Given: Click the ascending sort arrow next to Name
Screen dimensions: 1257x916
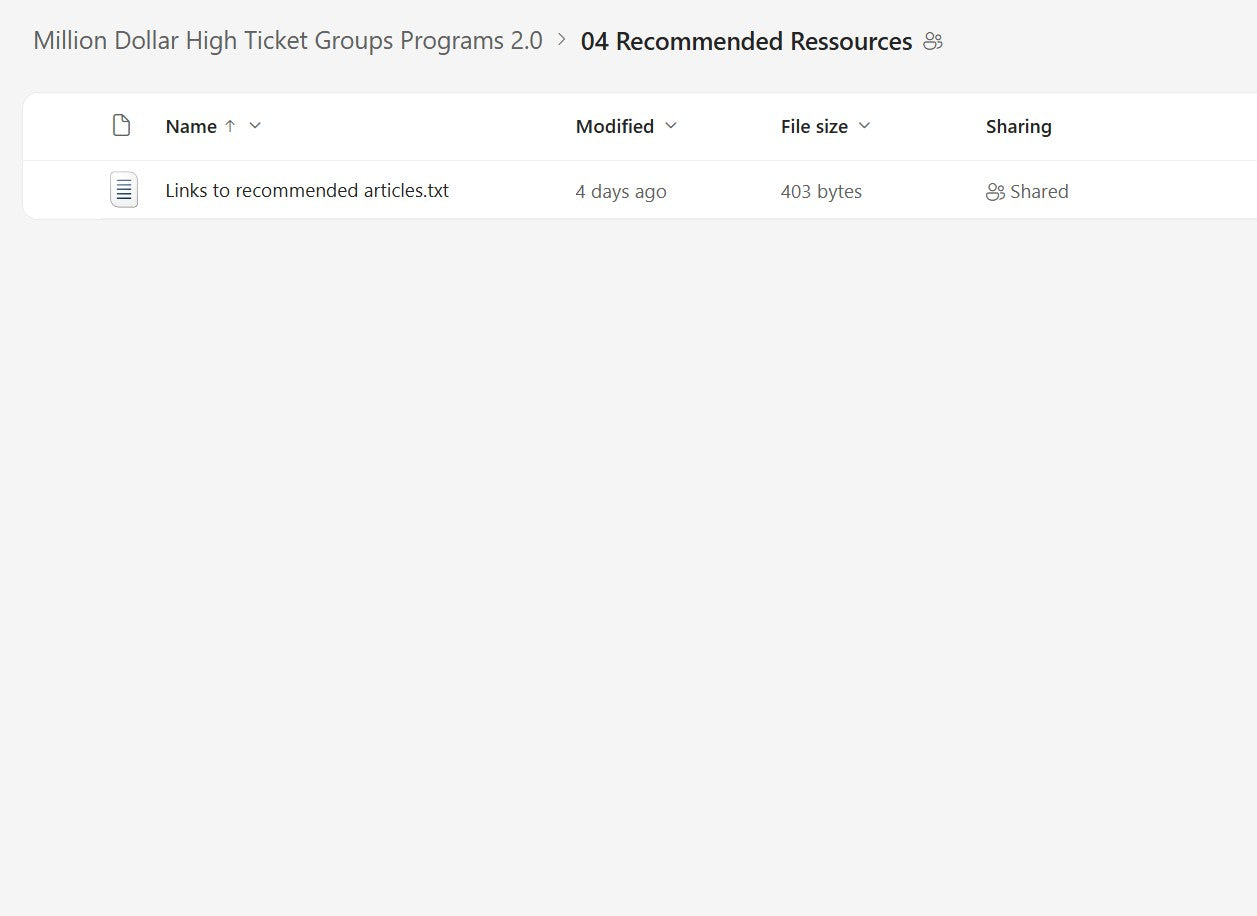Looking at the screenshot, I should coord(230,126).
